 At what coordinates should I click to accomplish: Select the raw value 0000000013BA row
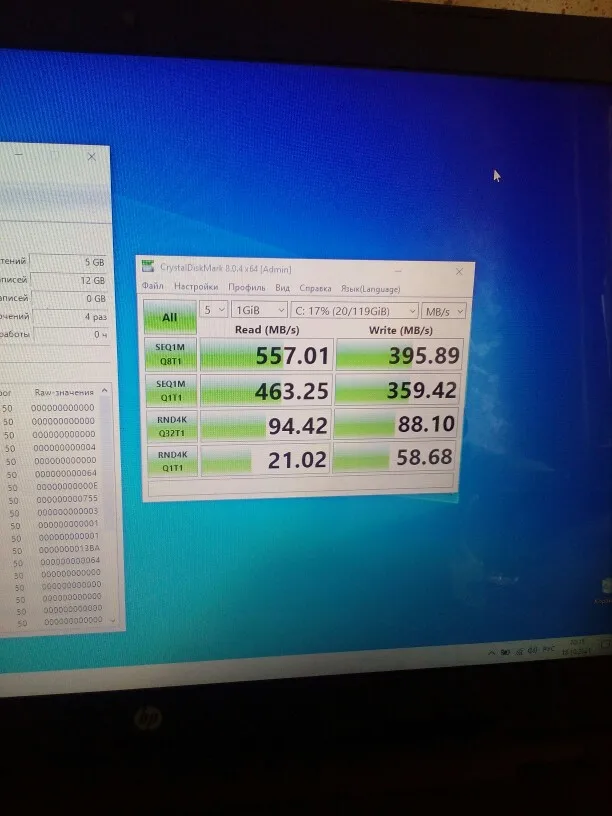tap(69, 548)
